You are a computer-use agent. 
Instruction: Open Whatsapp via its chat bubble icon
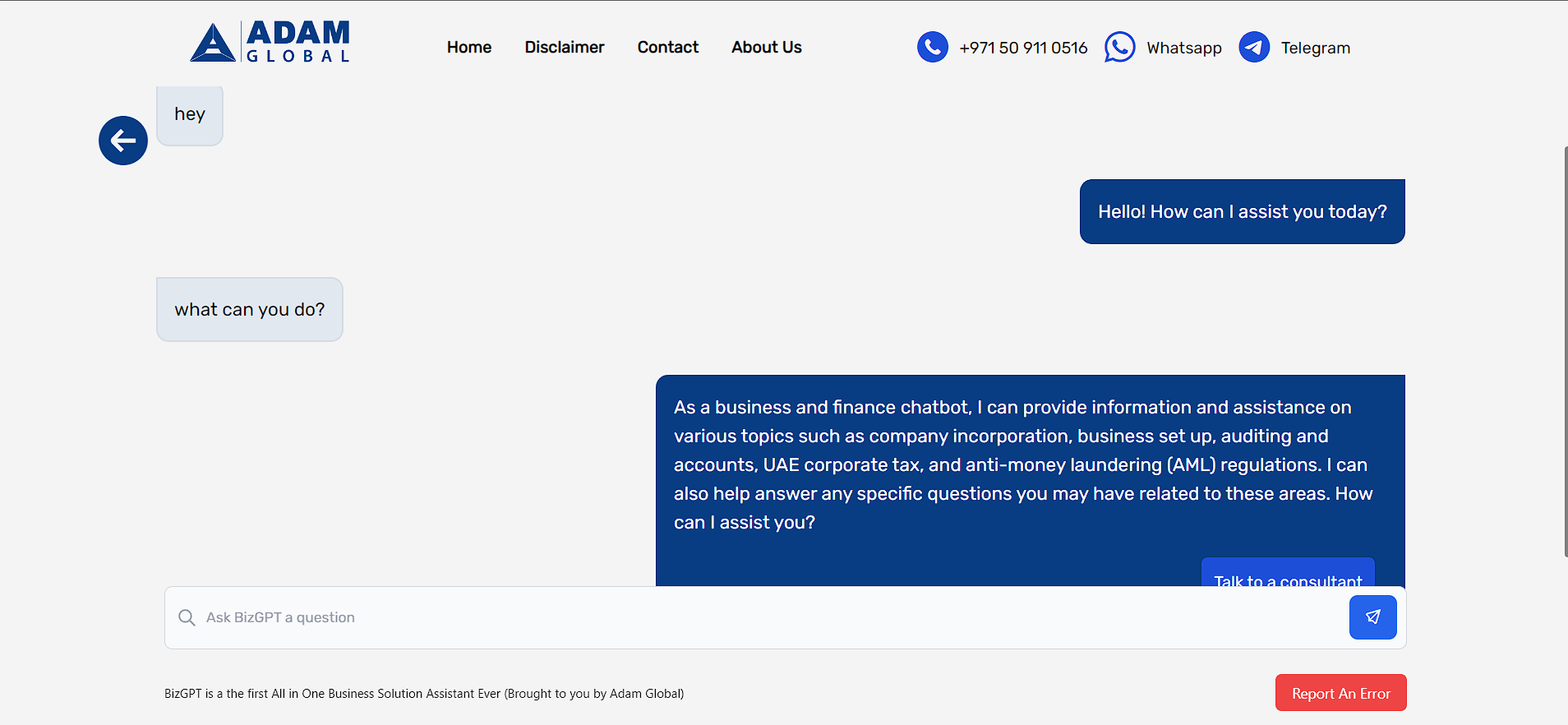coord(1120,47)
